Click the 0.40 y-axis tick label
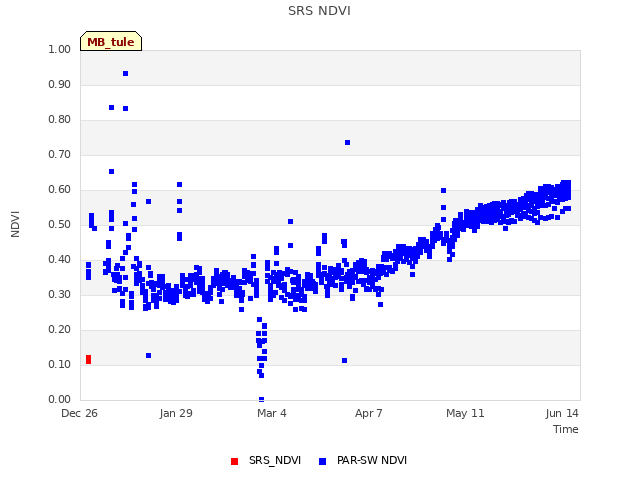Viewport: 640px width, 480px height. pos(60,260)
